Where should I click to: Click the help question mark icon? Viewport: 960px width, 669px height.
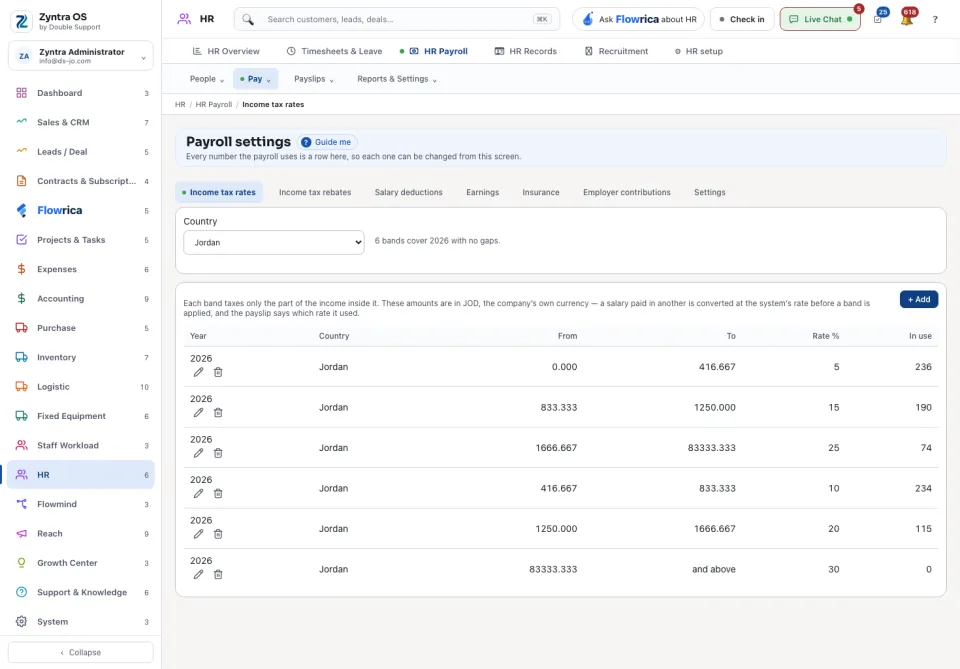pos(935,20)
